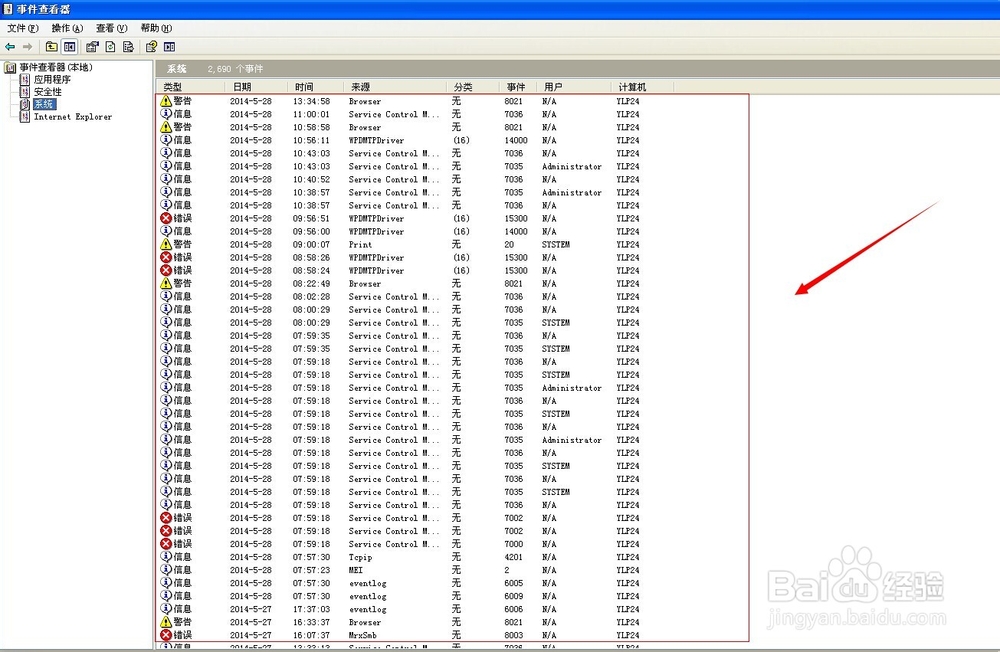Screen dimensions: 1000x652
Task: Go up one level via folder icon
Action: [52, 47]
